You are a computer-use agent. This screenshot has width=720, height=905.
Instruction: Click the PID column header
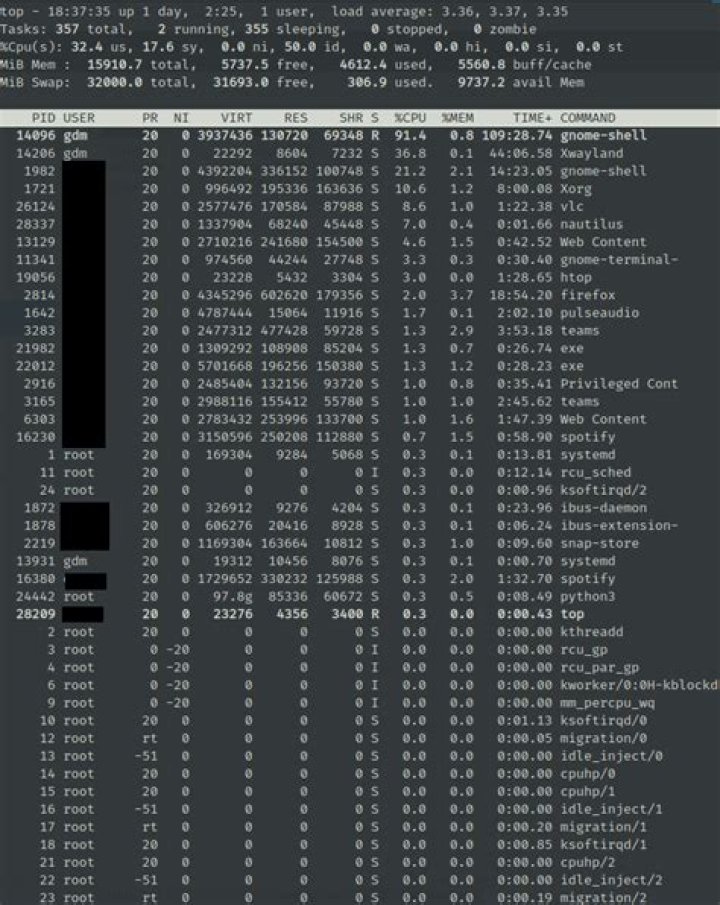[x=43, y=118]
